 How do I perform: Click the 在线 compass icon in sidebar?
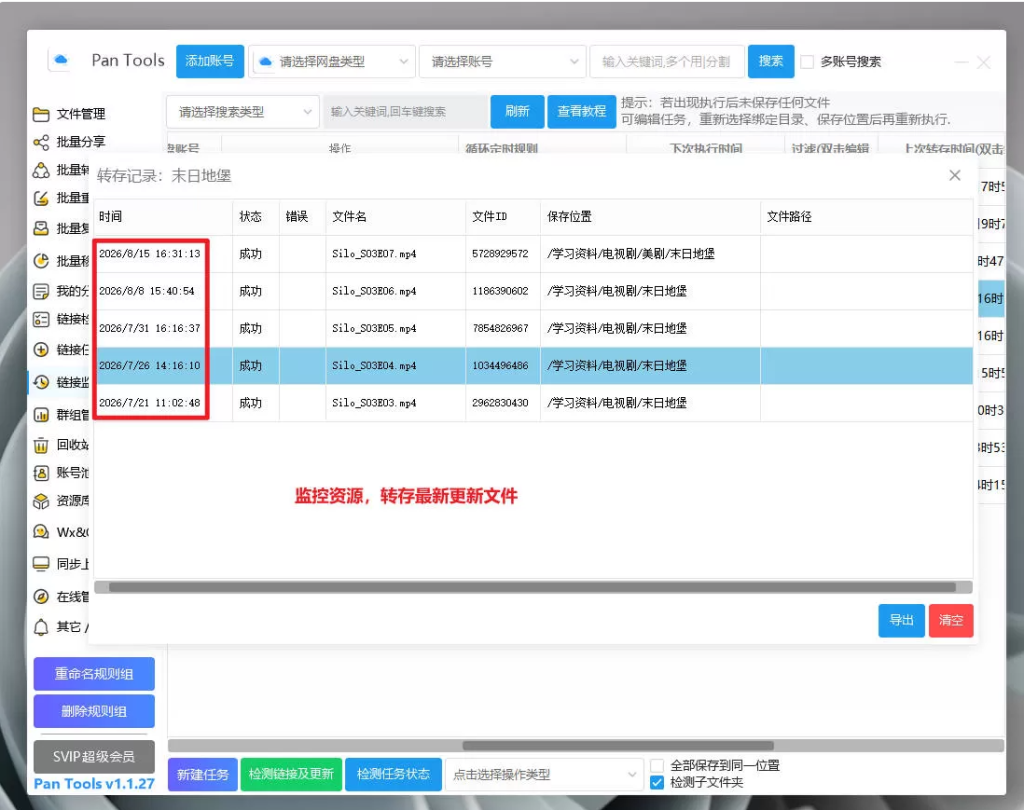(41, 596)
